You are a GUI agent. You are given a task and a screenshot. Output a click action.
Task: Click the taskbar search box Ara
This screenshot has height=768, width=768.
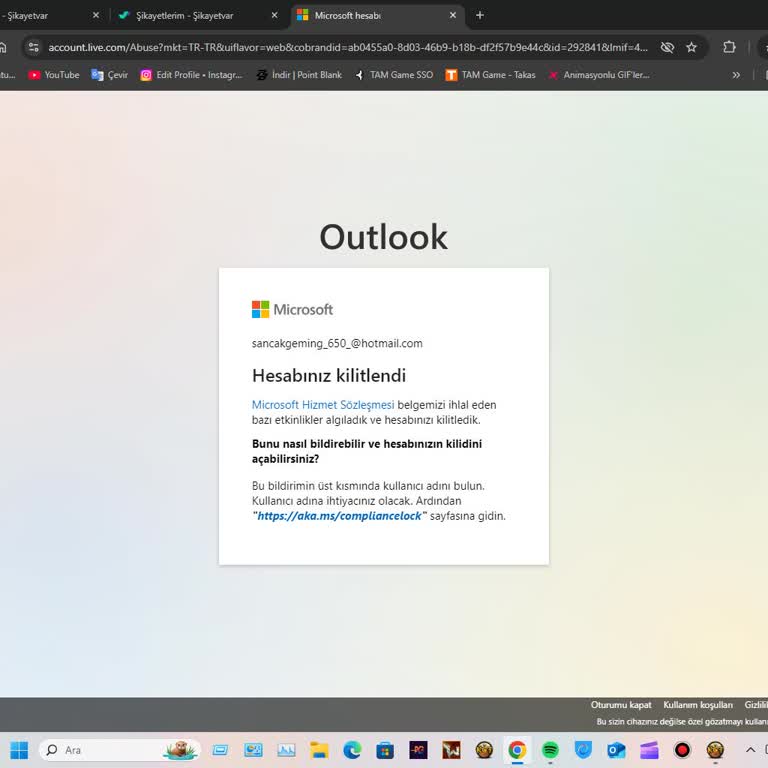tap(120, 749)
